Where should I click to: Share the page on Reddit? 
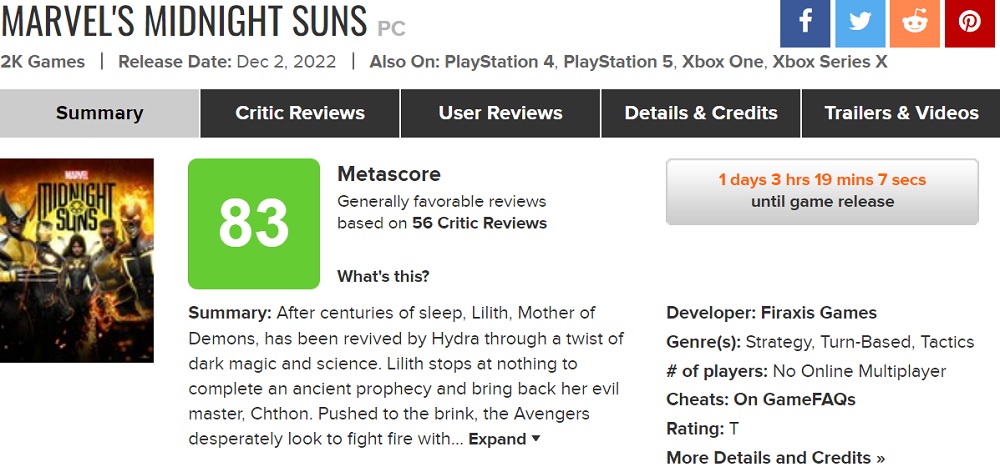(x=915, y=22)
